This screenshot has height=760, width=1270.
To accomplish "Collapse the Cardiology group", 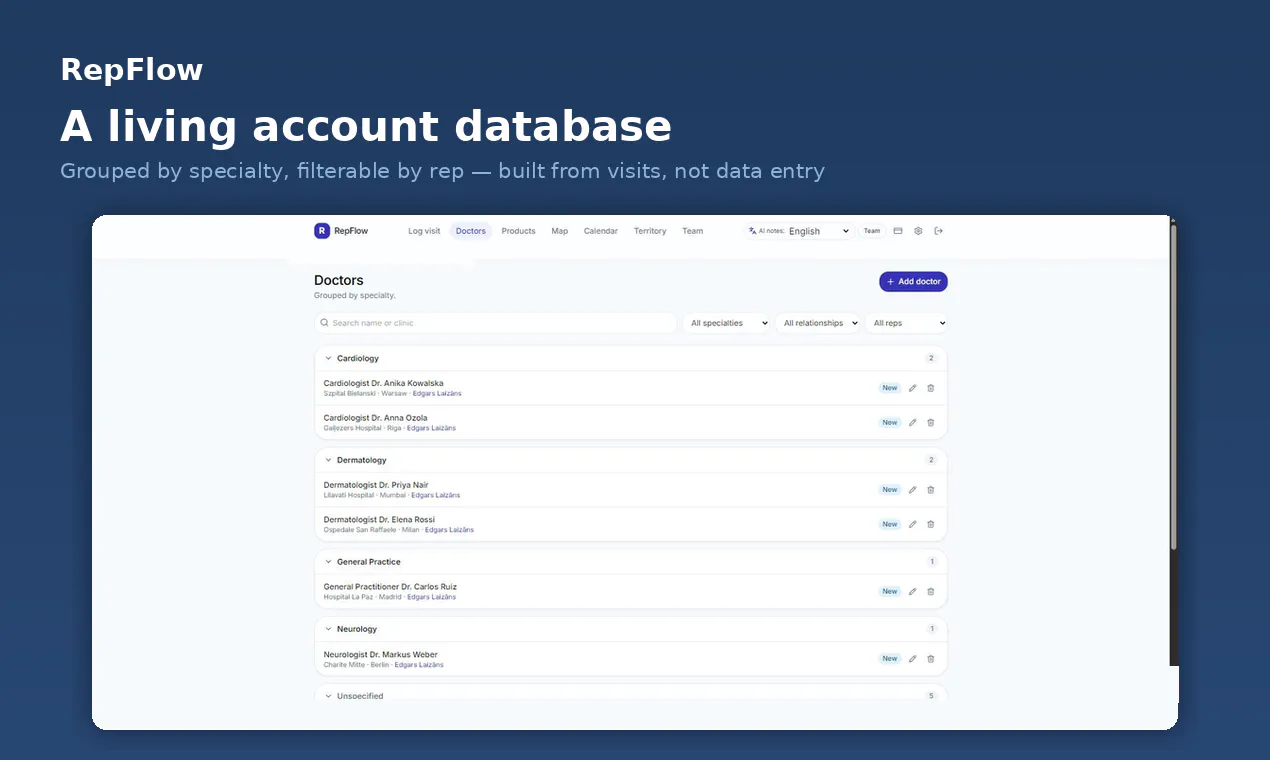I will [328, 358].
